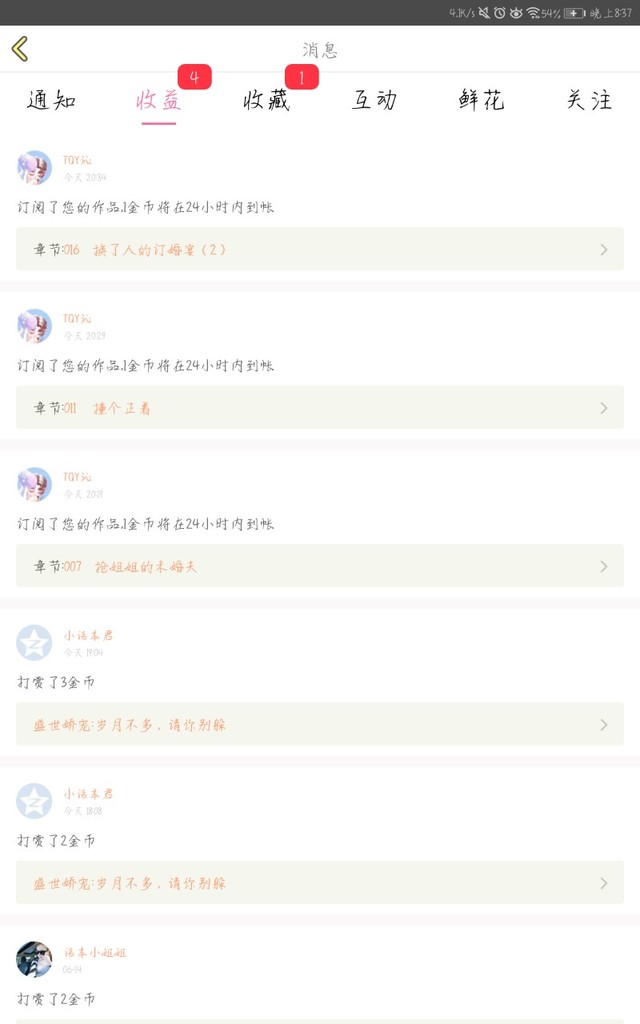Expand chevron on chapter 016 row
This screenshot has height=1024, width=640.
click(x=604, y=250)
